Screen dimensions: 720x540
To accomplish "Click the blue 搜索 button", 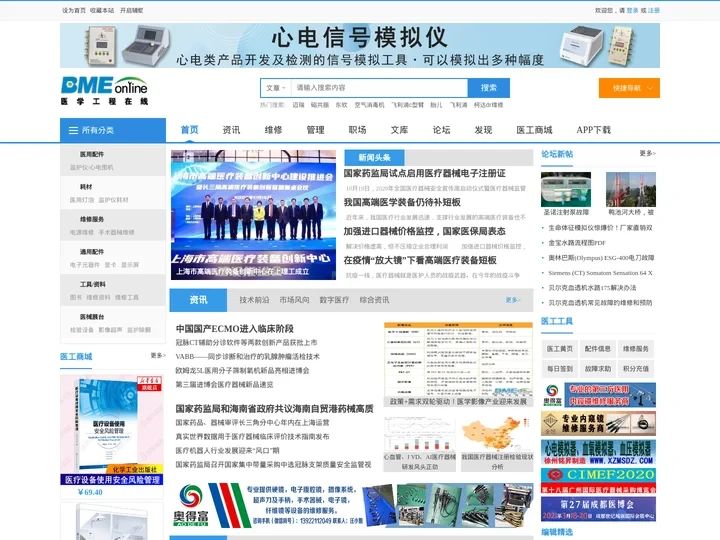I will (489, 88).
